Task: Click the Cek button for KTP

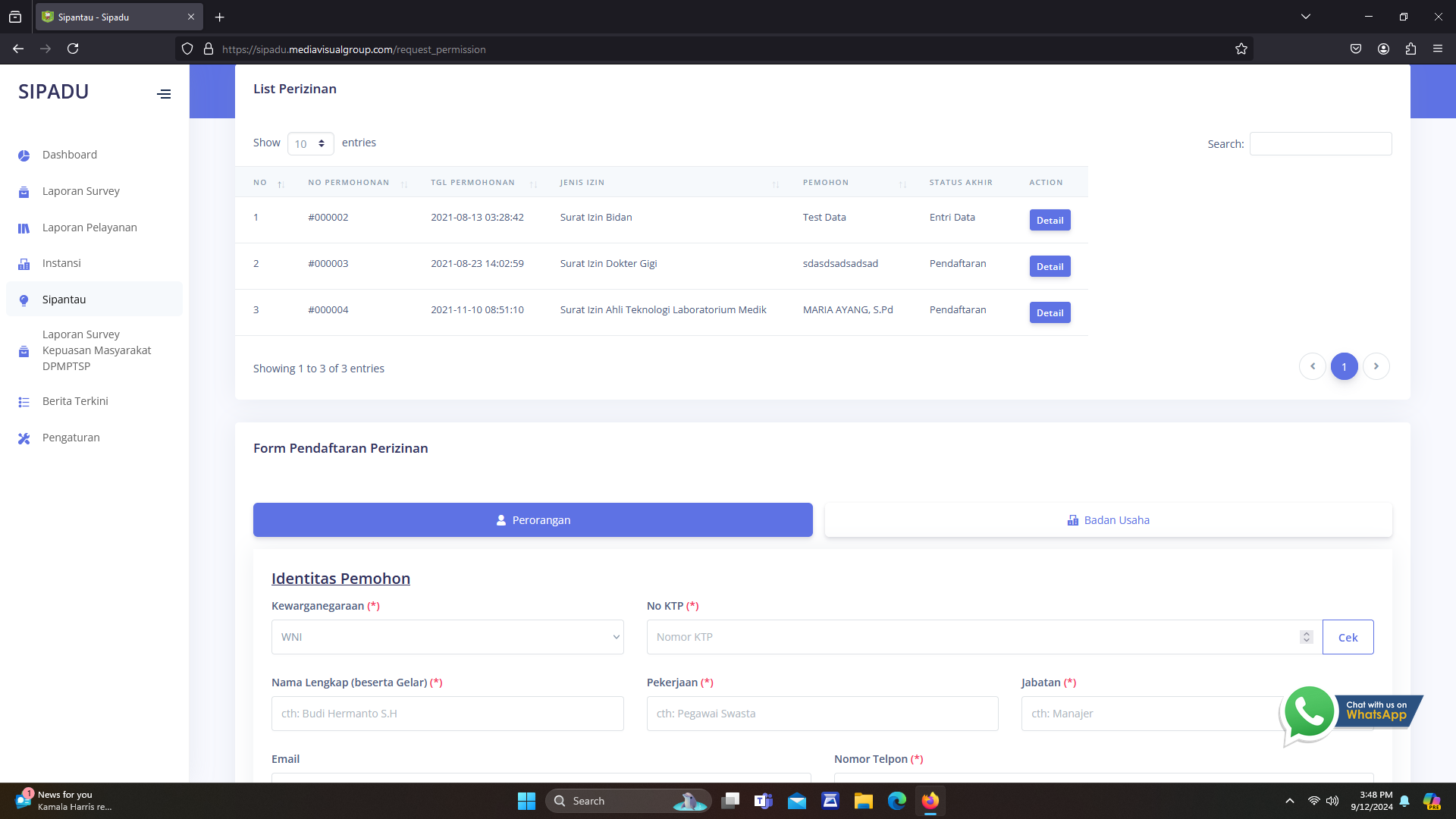Action: tap(1348, 637)
